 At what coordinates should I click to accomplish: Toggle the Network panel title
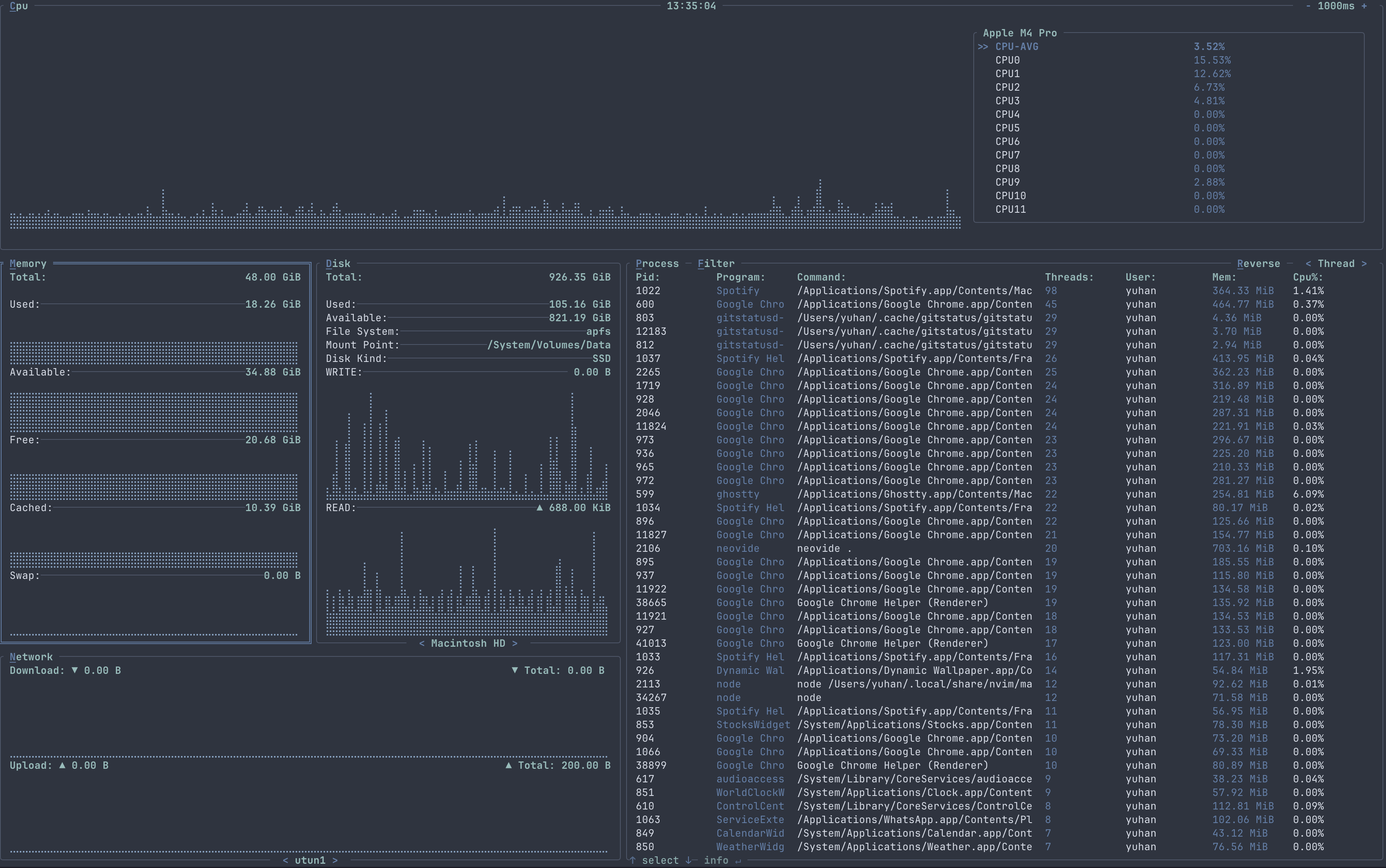pyautogui.click(x=31, y=657)
